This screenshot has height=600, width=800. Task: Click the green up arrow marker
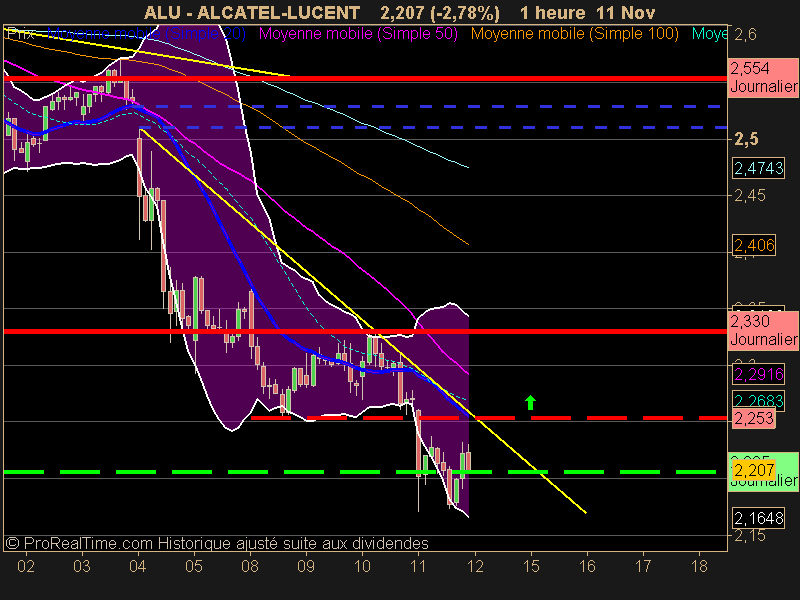click(x=531, y=403)
